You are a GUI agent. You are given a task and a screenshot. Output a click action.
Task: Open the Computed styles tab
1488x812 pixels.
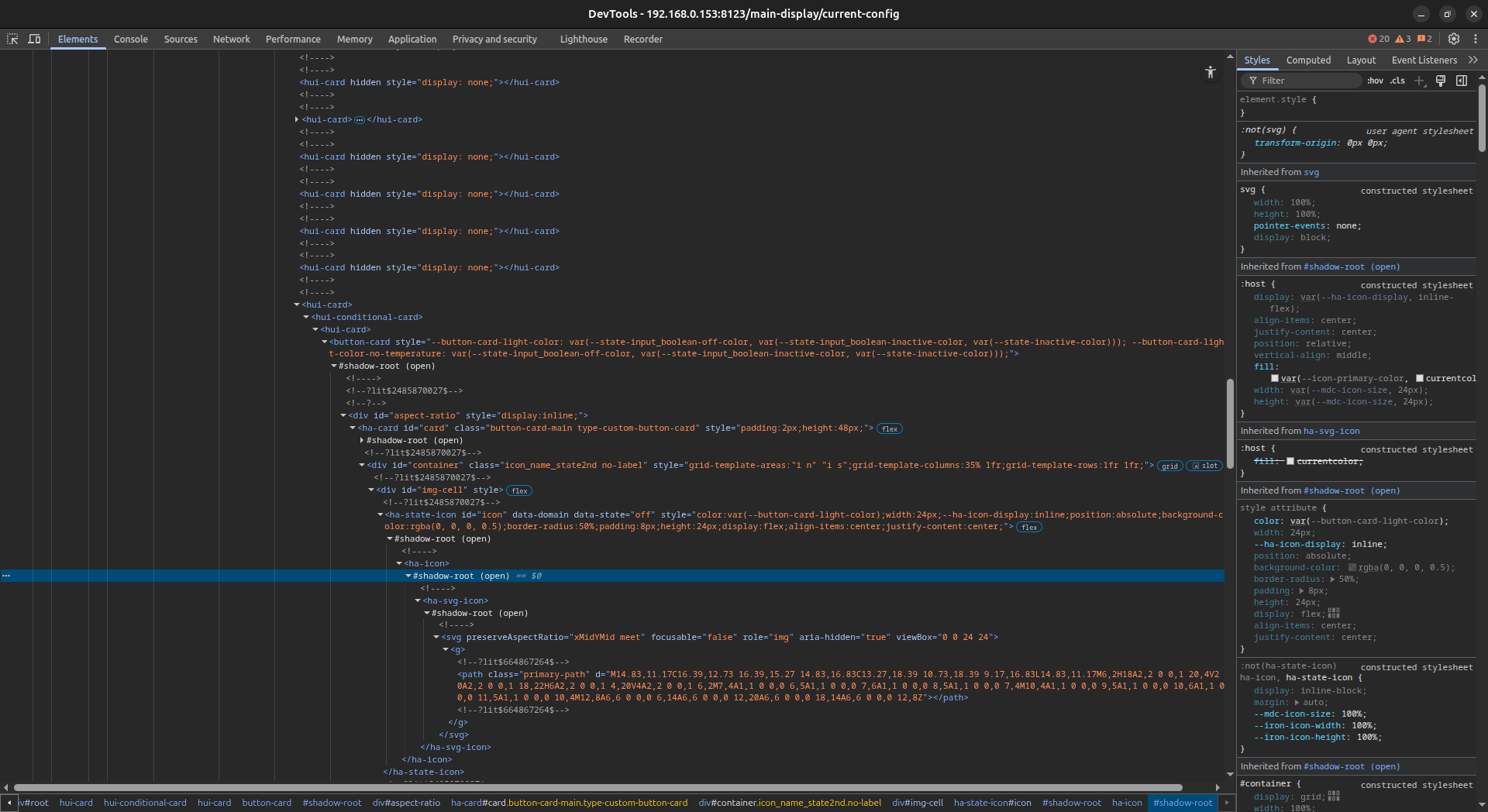pos(1308,60)
